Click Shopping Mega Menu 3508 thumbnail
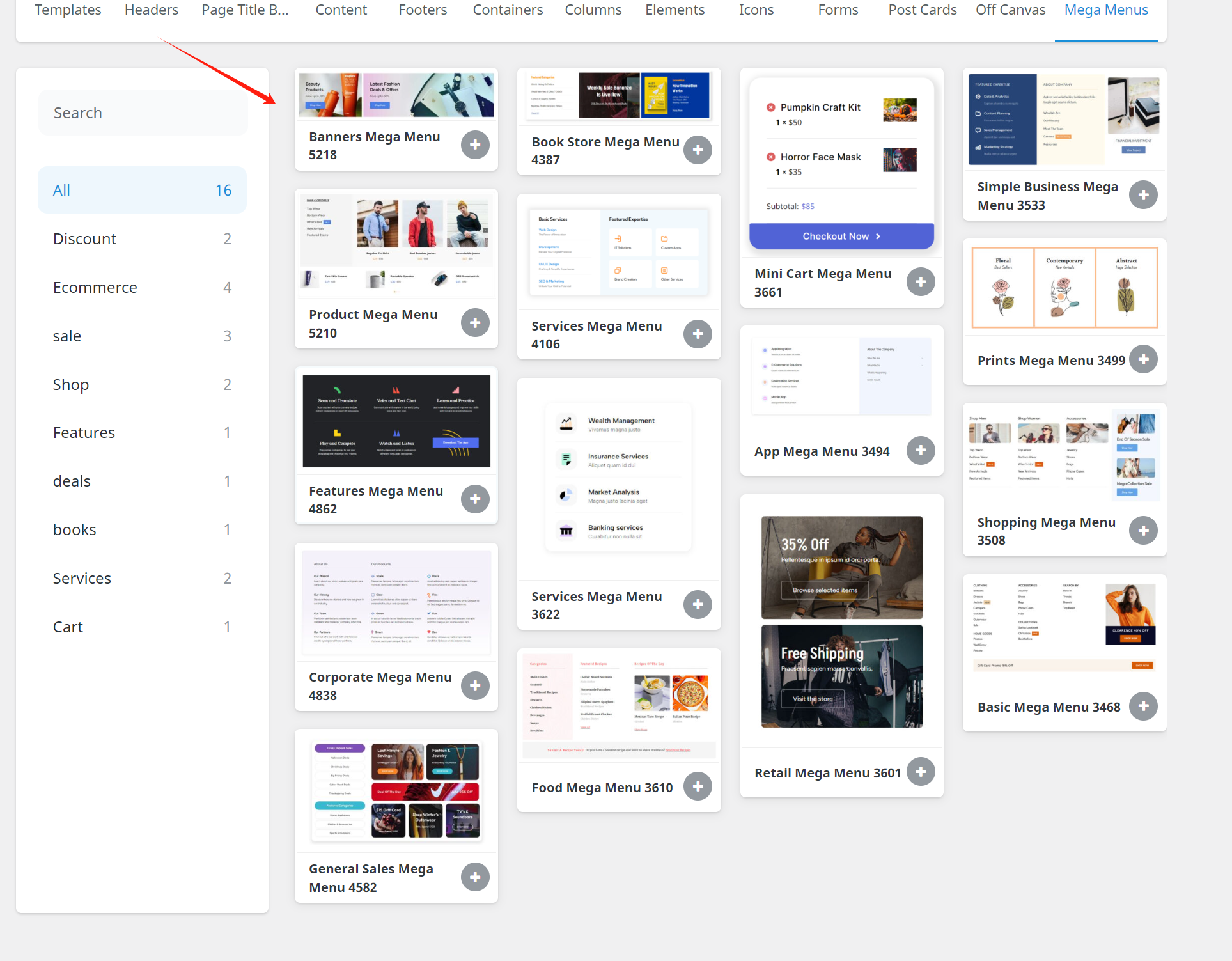Screen dimensions: 1232x961 point(1064,455)
